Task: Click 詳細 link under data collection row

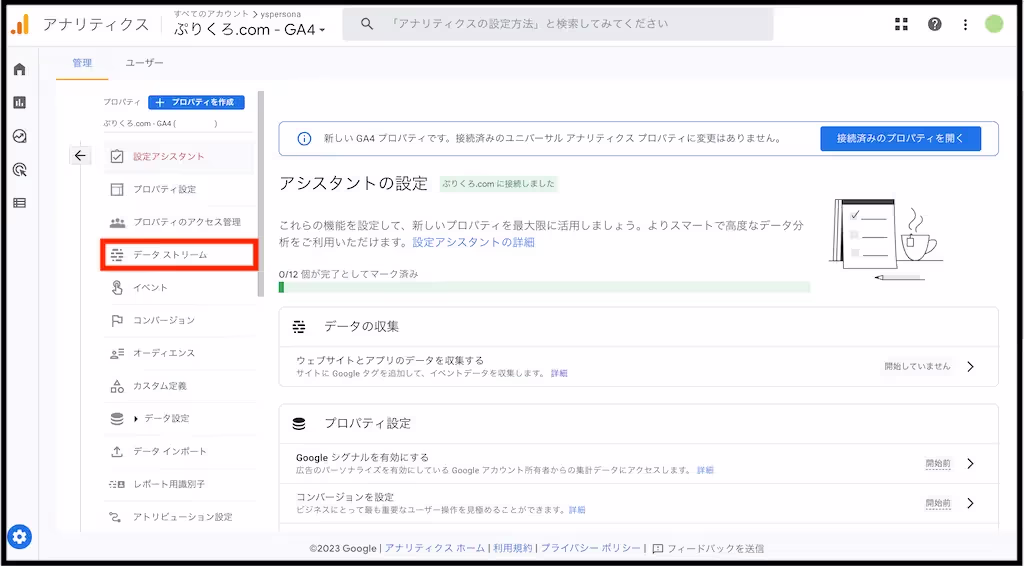Action: pyautogui.click(x=559, y=373)
